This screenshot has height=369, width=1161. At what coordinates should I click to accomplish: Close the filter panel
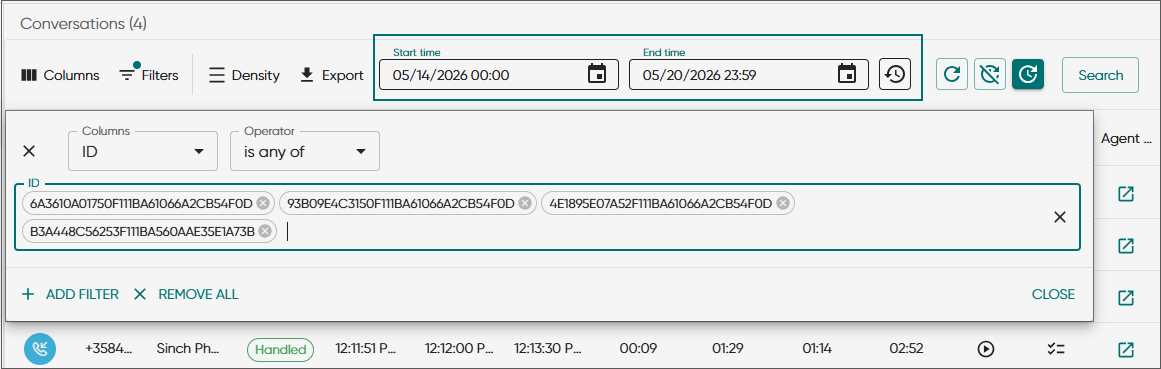click(x=1053, y=294)
